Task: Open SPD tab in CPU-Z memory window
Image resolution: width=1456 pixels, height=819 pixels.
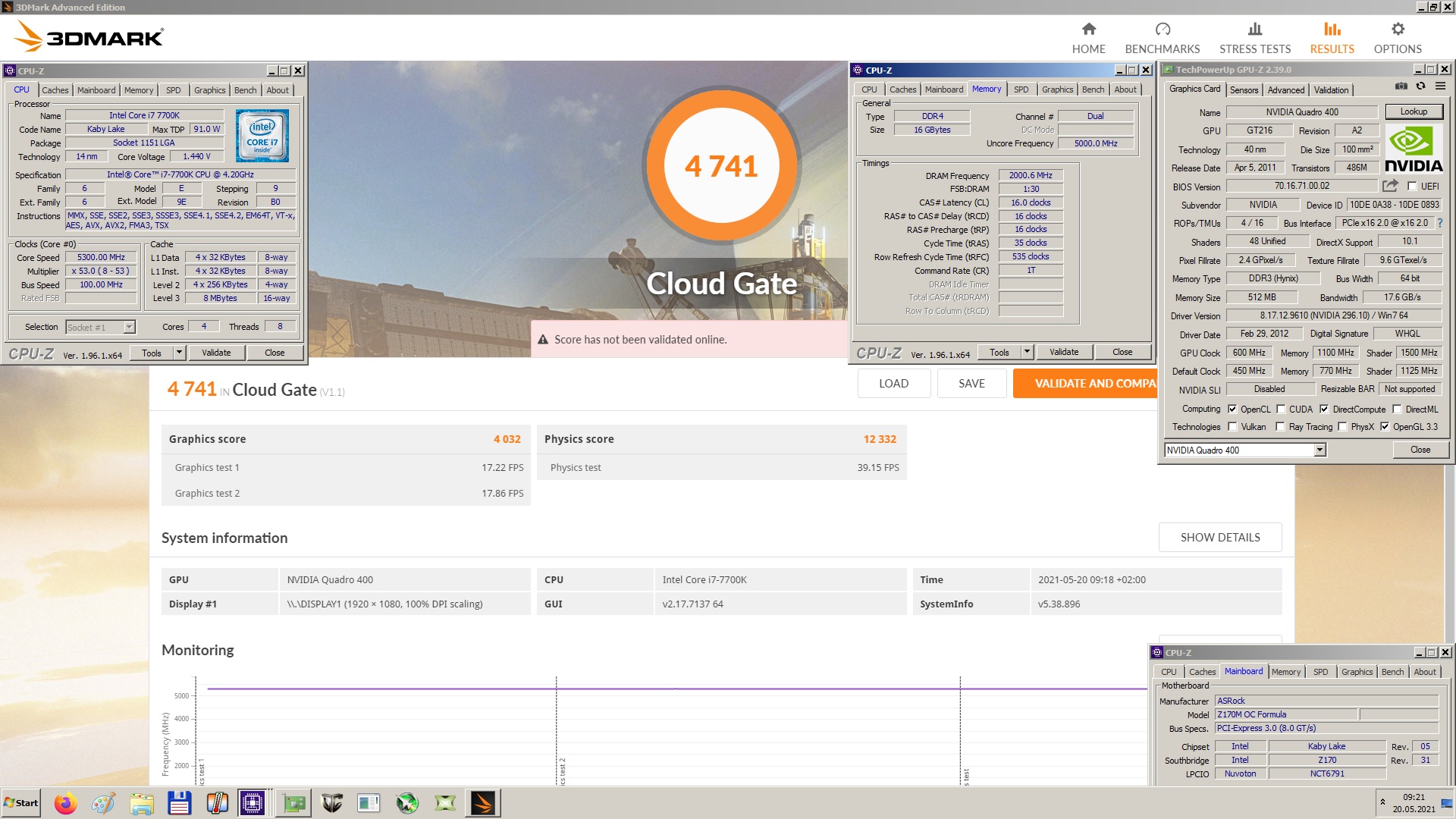Action: click(x=1021, y=89)
